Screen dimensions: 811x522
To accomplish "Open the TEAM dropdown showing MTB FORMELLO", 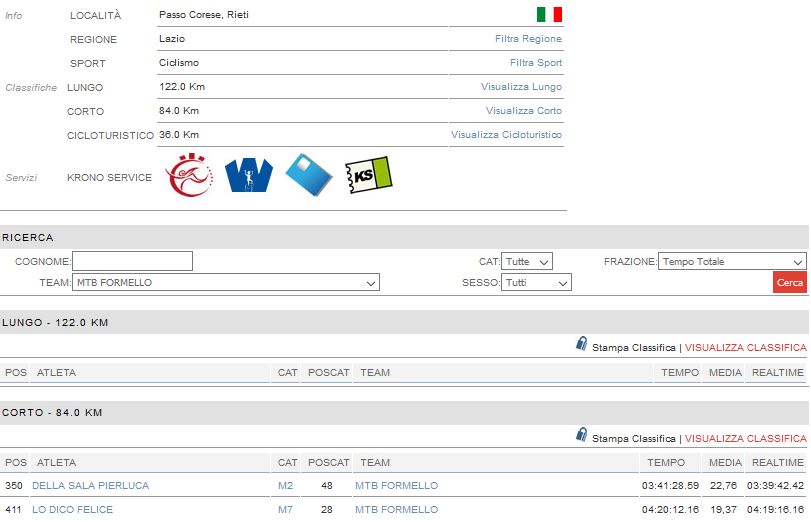I will pyautogui.click(x=226, y=283).
